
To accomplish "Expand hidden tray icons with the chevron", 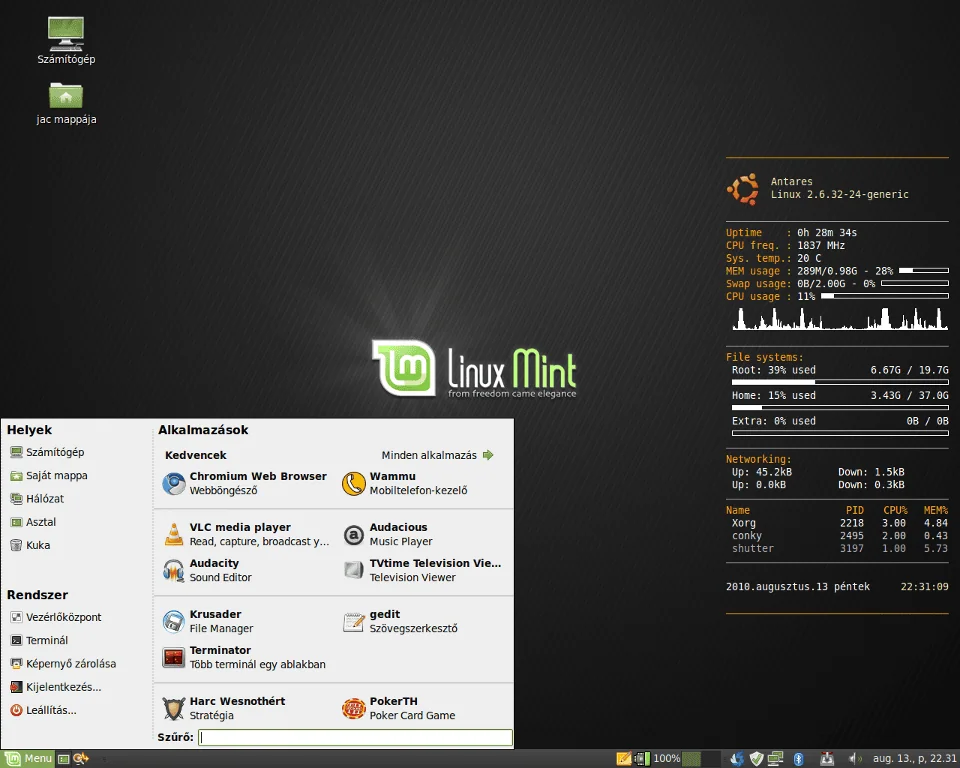I will pyautogui.click(x=725, y=758).
